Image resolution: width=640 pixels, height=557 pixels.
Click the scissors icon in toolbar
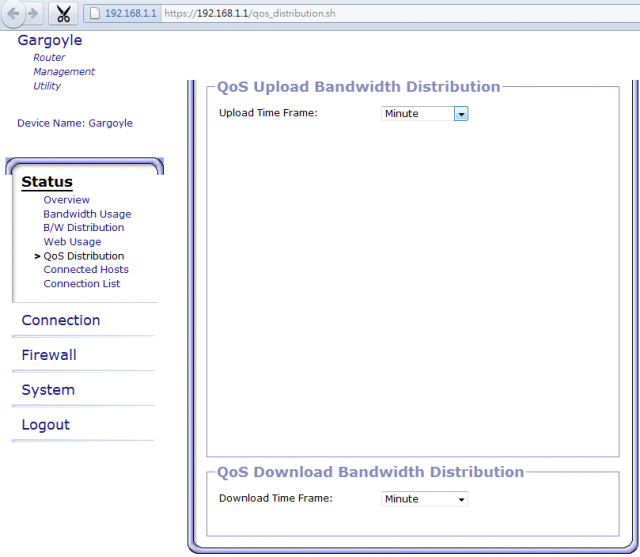tap(63, 14)
